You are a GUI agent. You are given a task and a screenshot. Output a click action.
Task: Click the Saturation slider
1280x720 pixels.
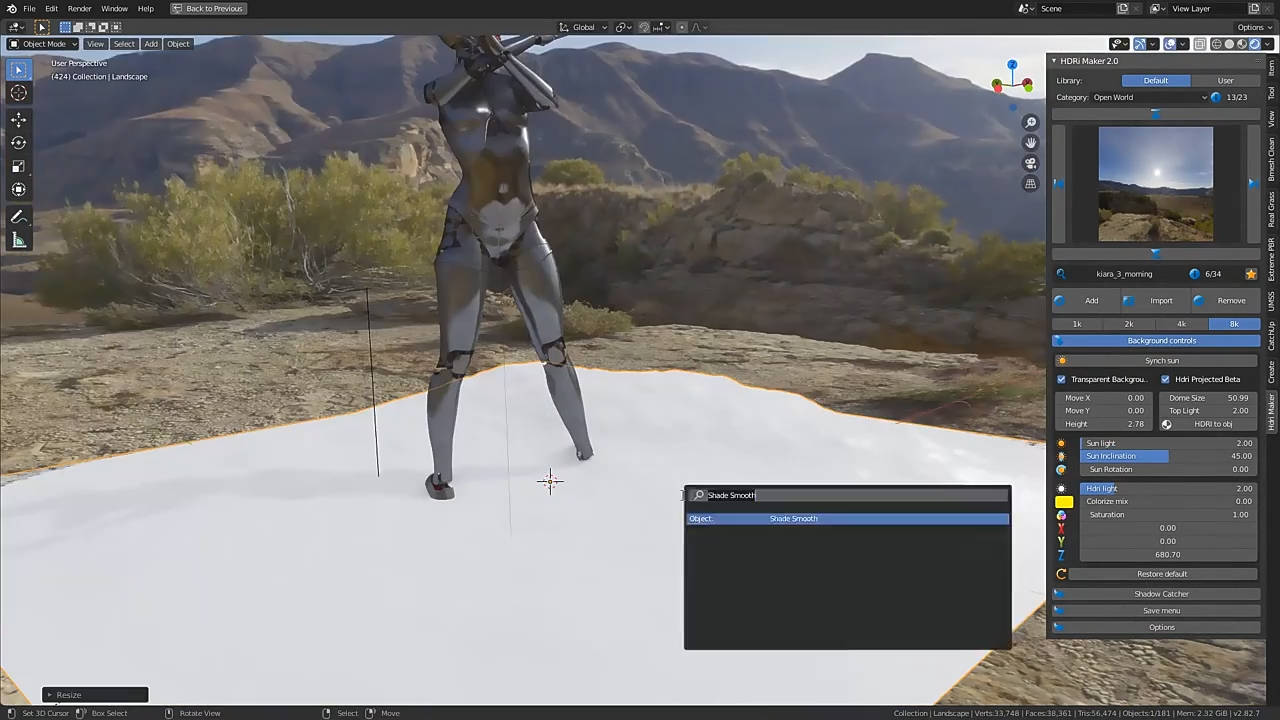[x=1169, y=515]
